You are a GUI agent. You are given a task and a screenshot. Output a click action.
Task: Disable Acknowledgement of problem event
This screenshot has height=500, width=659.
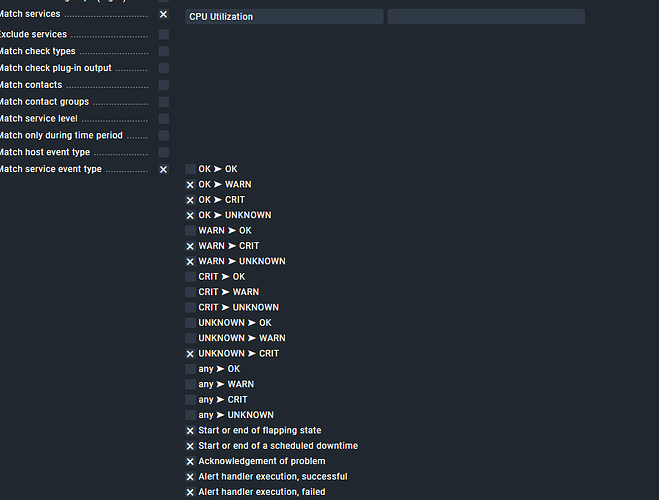[x=191, y=462]
